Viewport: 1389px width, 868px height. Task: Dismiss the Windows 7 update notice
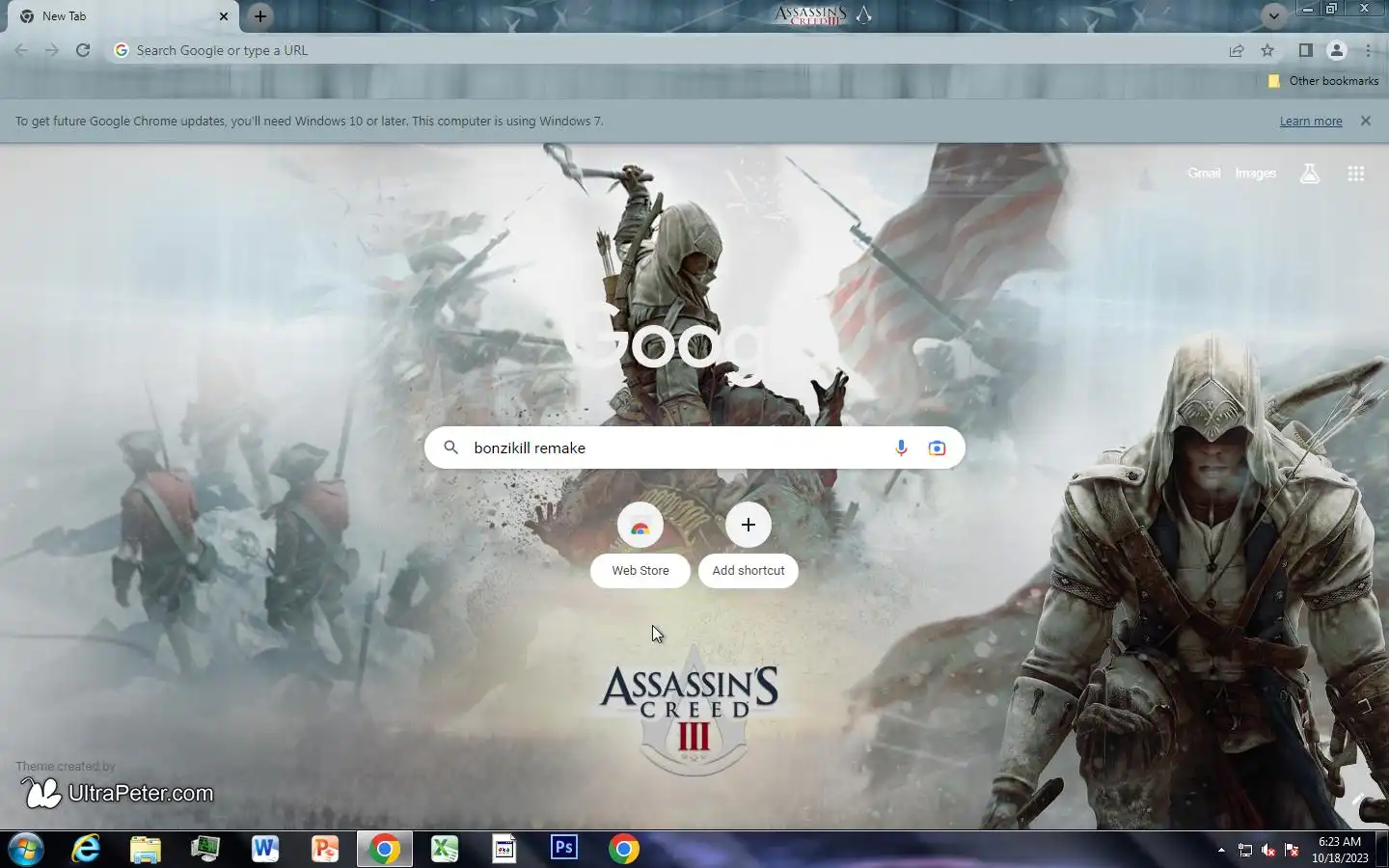click(x=1365, y=121)
